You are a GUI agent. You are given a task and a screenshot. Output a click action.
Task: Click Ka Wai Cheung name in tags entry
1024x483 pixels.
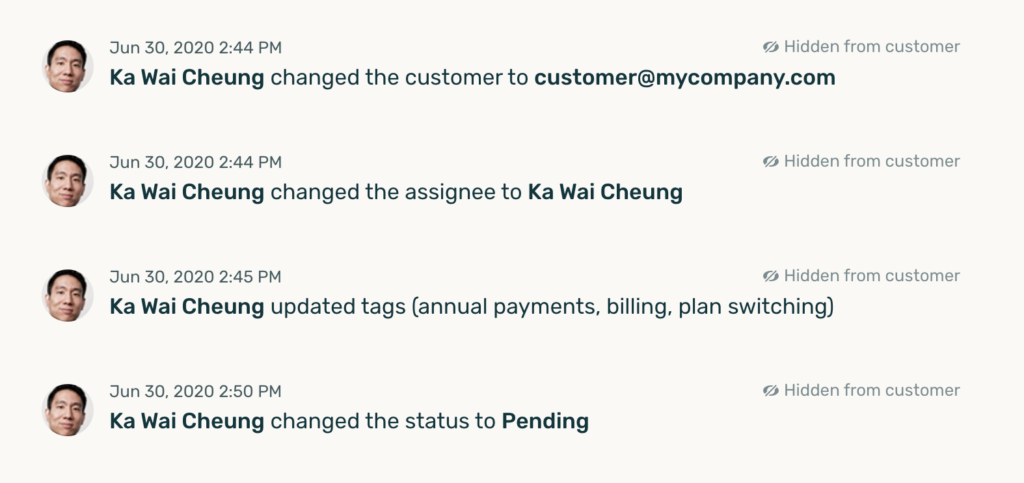(x=187, y=307)
